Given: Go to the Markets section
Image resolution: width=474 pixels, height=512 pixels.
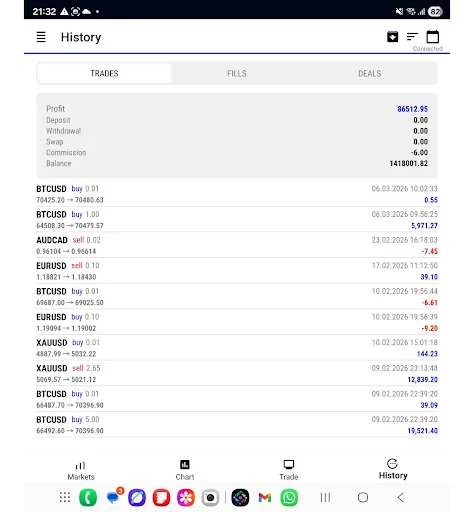Looking at the screenshot, I should (x=81, y=470).
